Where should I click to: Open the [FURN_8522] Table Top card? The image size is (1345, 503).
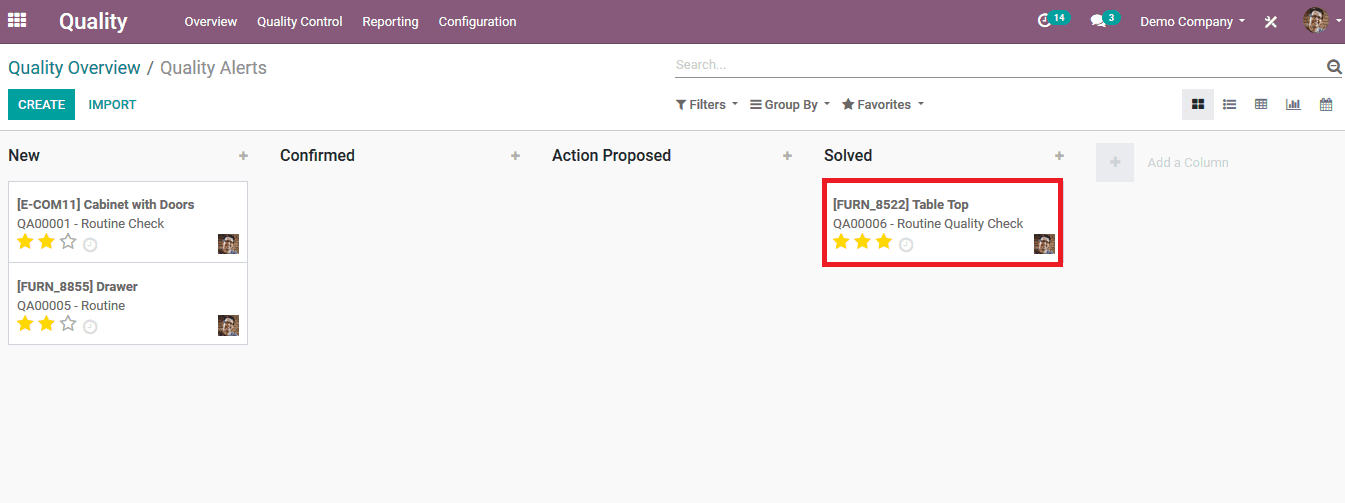pos(942,223)
